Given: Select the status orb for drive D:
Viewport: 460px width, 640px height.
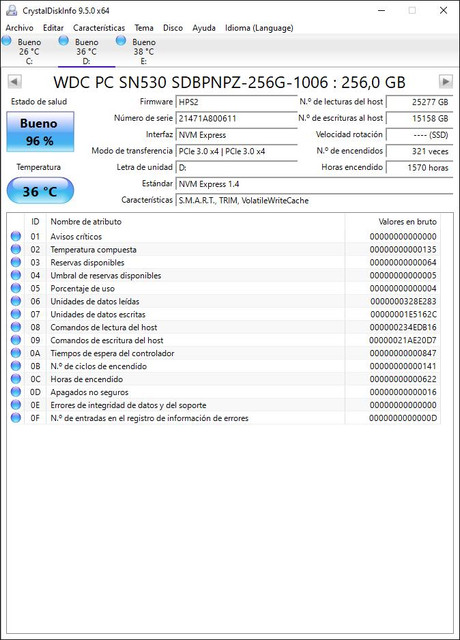Looking at the screenshot, I should click(x=64, y=40).
